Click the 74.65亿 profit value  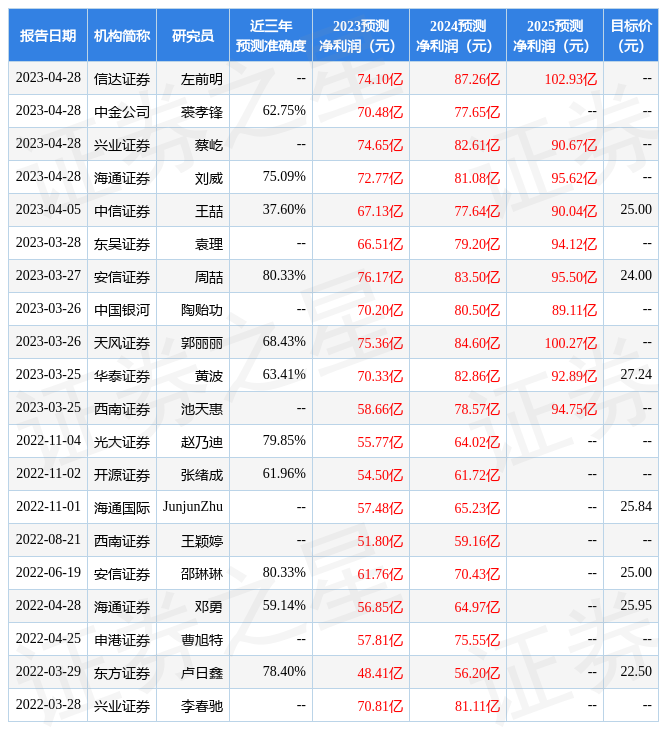[380, 145]
